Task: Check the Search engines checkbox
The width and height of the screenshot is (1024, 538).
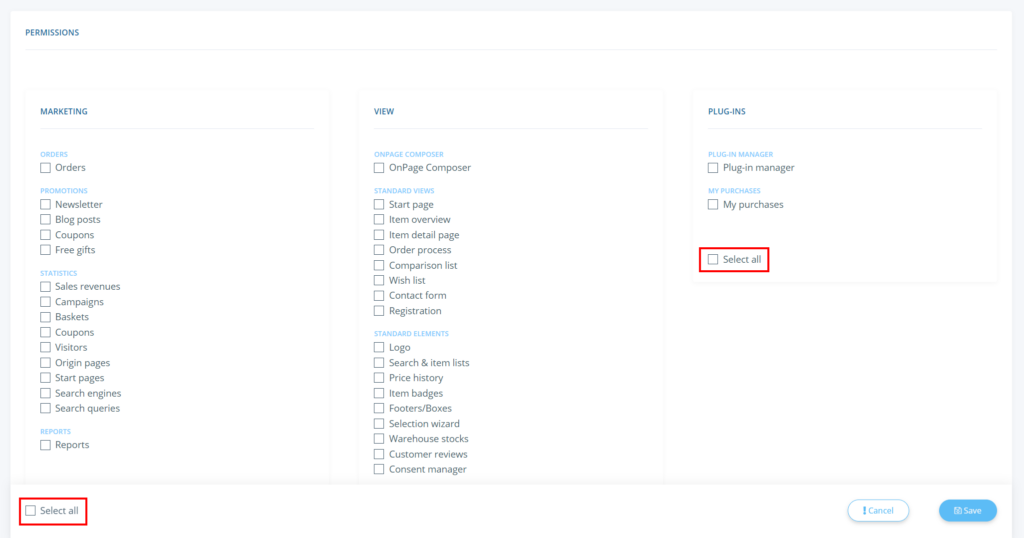Action: tap(45, 393)
